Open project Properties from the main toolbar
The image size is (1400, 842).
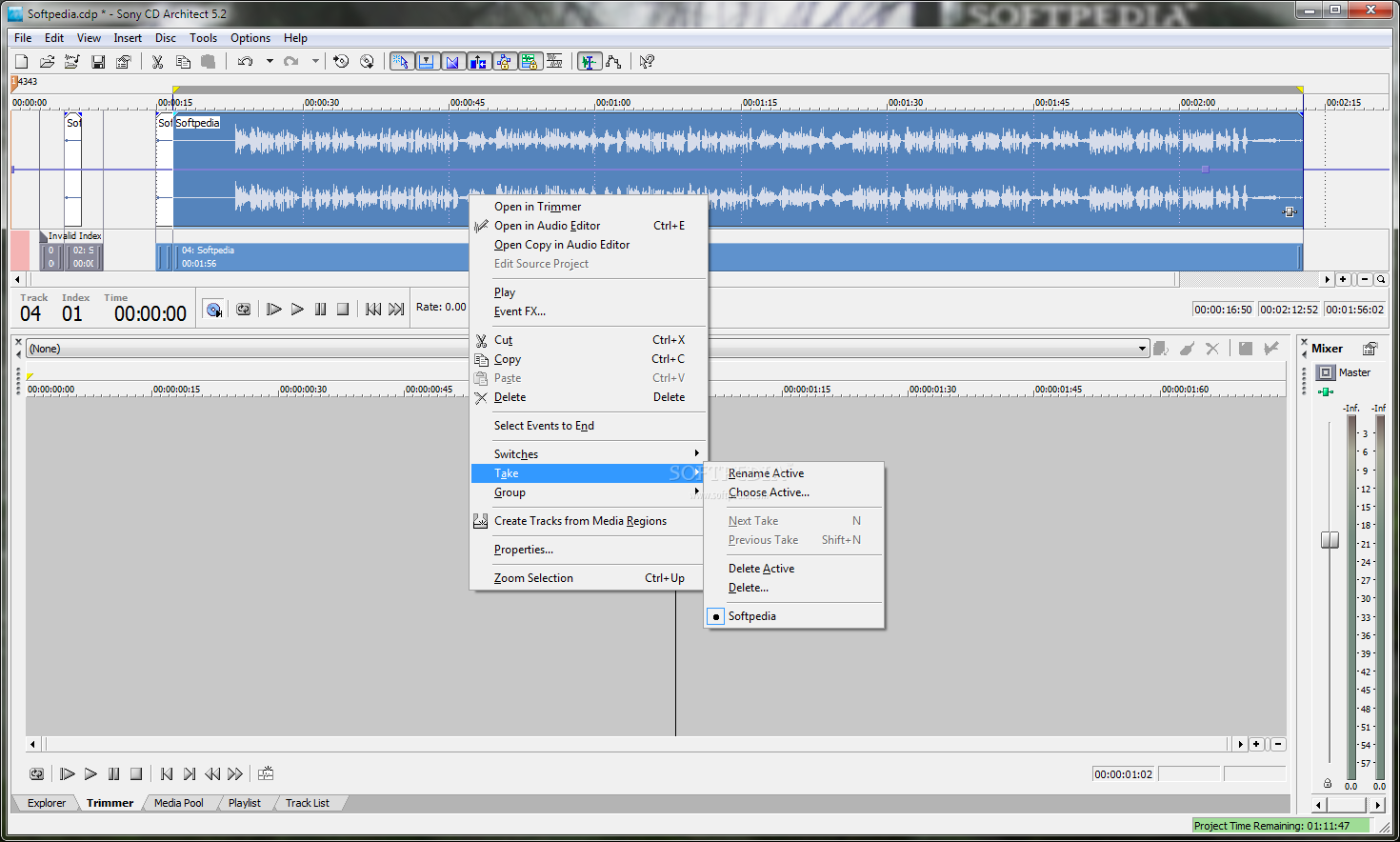point(123,62)
